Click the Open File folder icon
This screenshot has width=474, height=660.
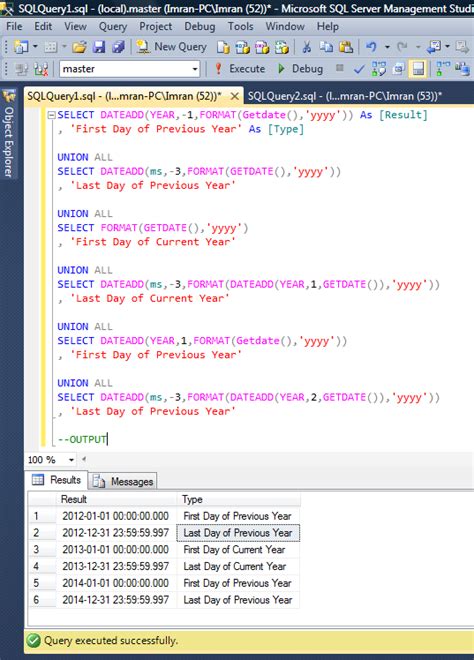pyautogui.click(x=79, y=47)
